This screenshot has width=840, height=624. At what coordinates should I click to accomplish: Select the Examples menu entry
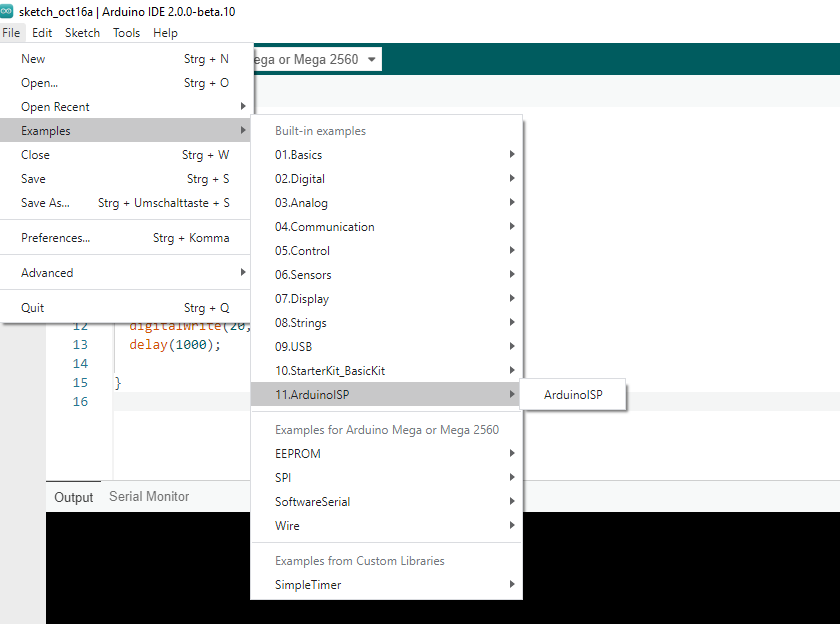[125, 131]
